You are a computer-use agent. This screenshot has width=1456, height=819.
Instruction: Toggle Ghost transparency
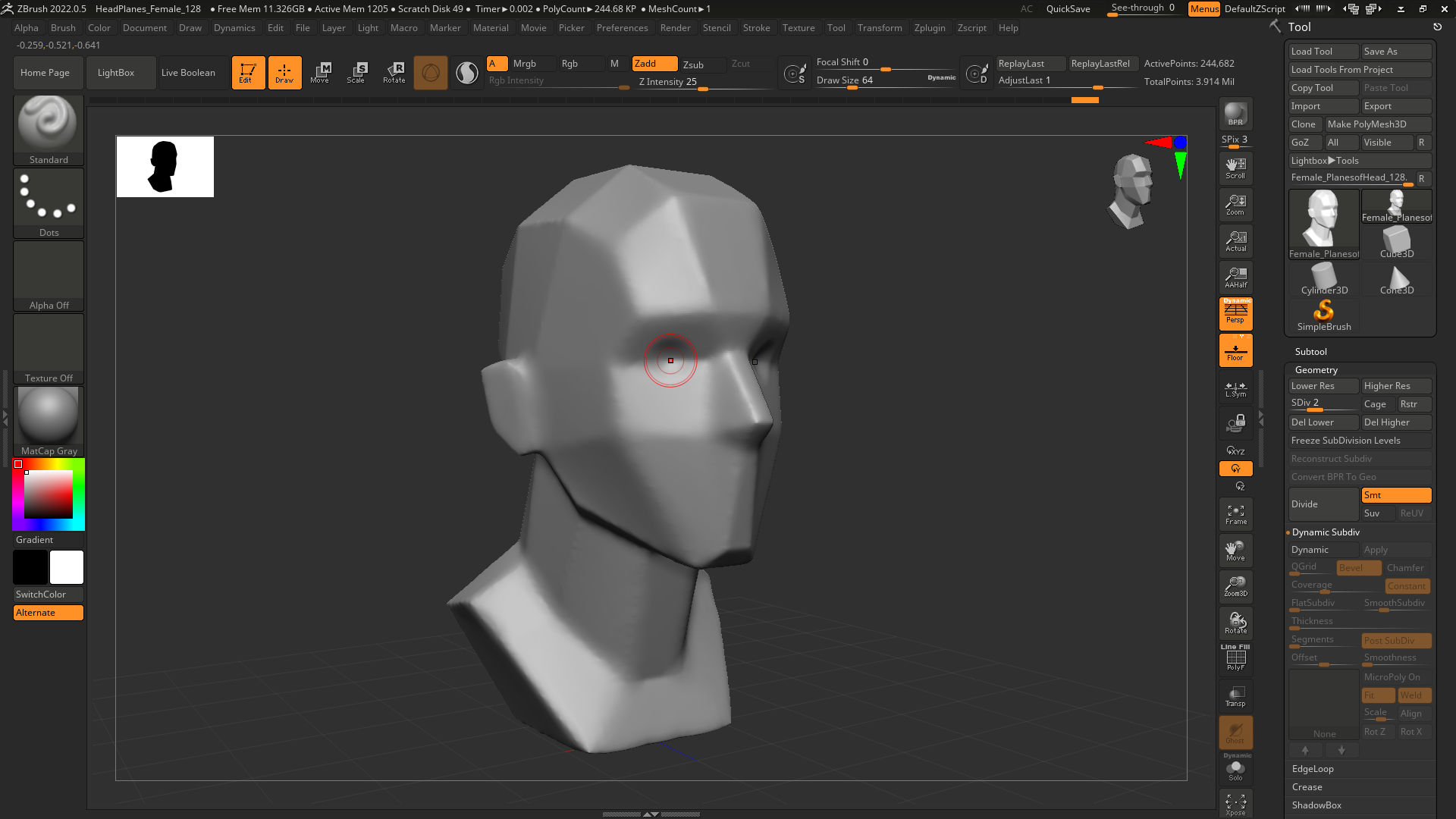[1235, 733]
